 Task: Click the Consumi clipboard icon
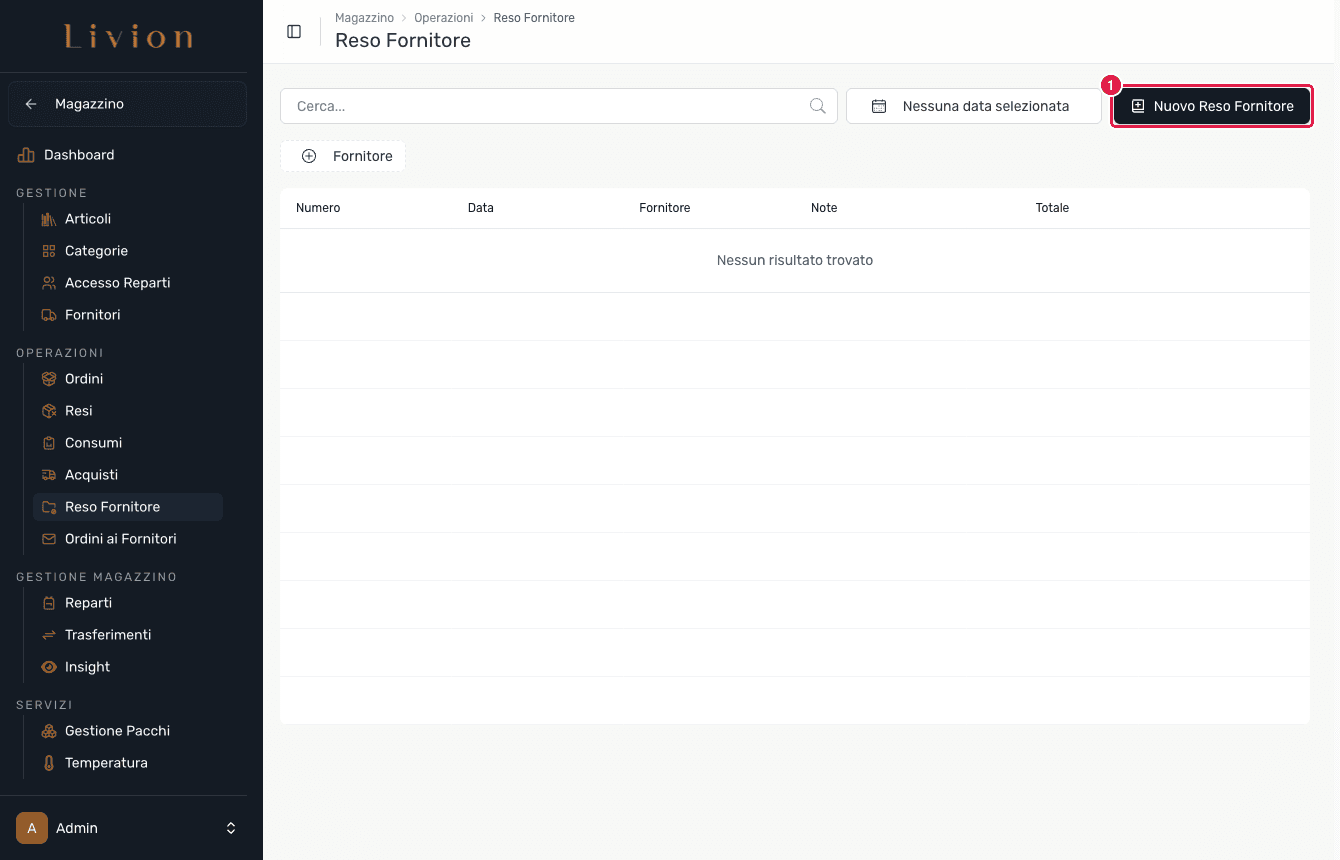(x=49, y=443)
